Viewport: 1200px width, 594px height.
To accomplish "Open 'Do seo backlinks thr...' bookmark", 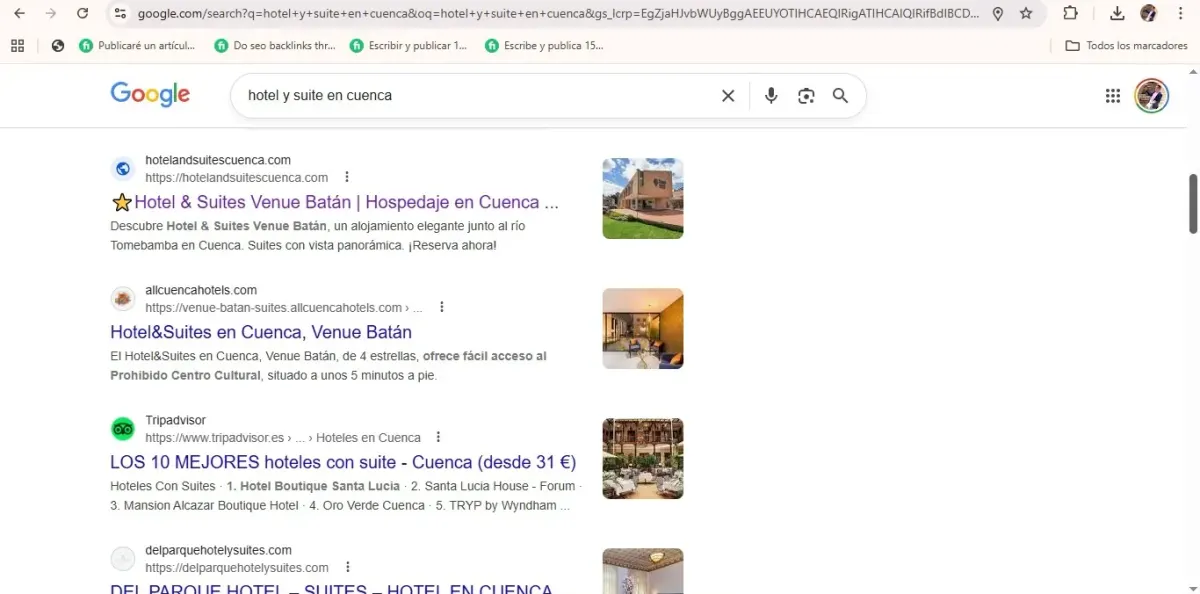I will pyautogui.click(x=275, y=46).
